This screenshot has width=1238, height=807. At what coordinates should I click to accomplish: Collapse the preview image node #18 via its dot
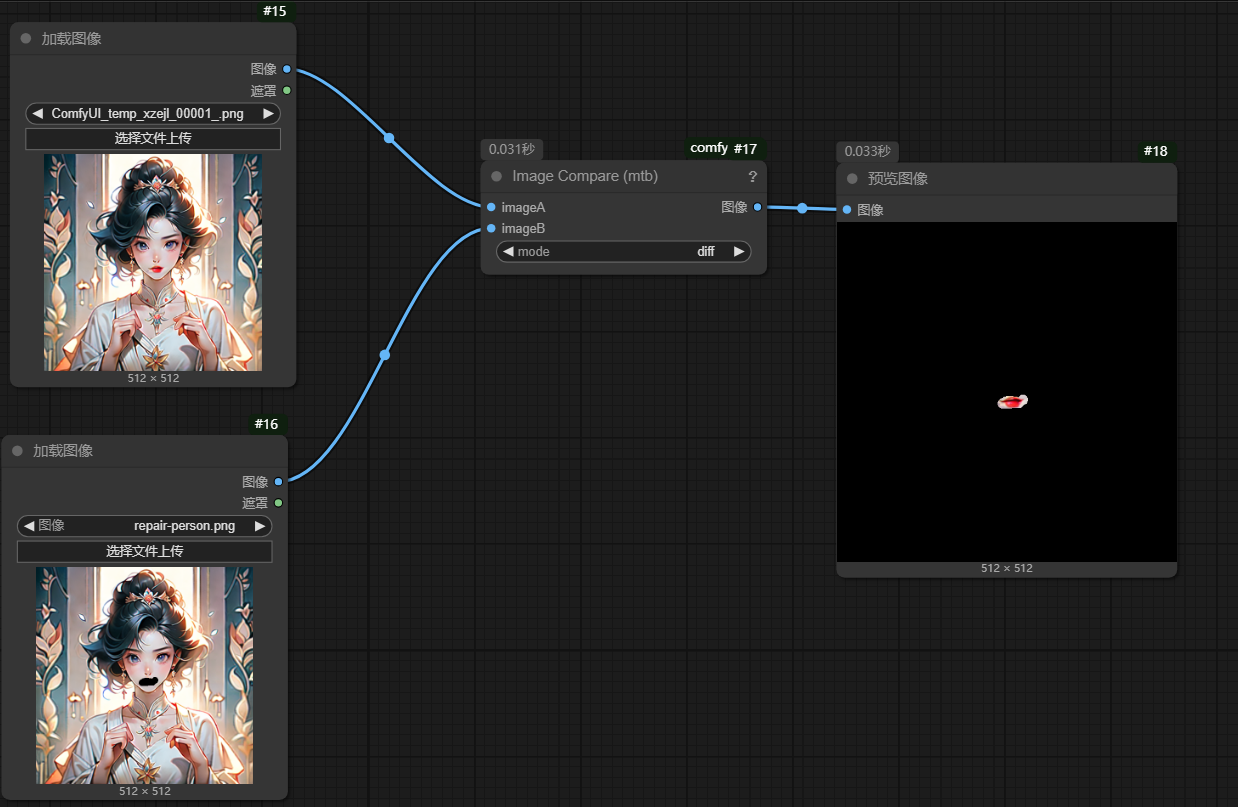(x=852, y=179)
